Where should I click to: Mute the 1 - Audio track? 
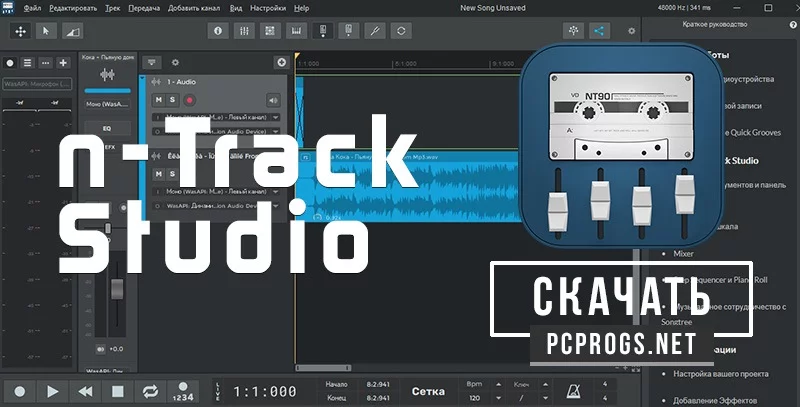[159, 100]
